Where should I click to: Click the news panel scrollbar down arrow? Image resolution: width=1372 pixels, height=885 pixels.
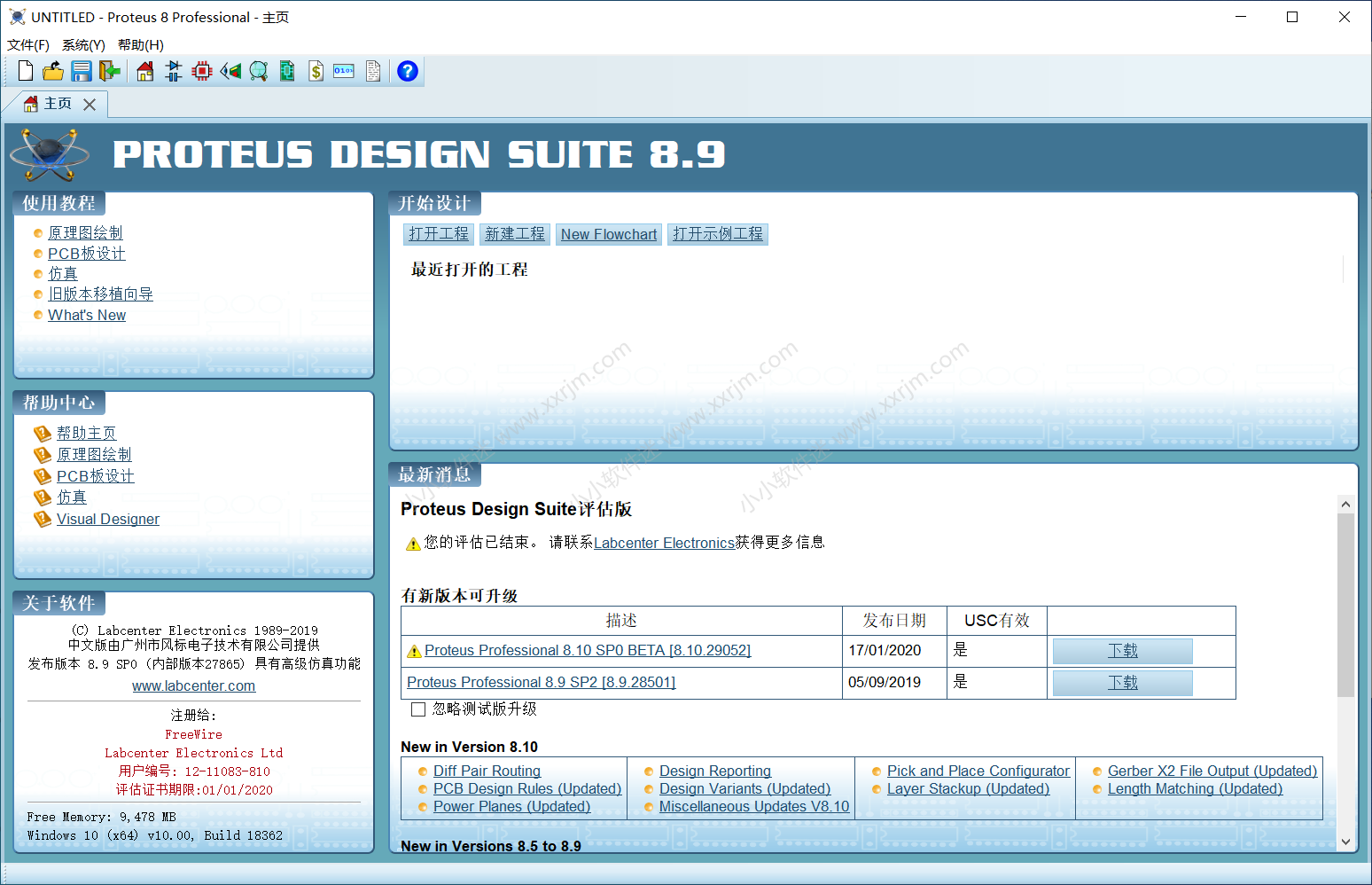tap(1345, 842)
